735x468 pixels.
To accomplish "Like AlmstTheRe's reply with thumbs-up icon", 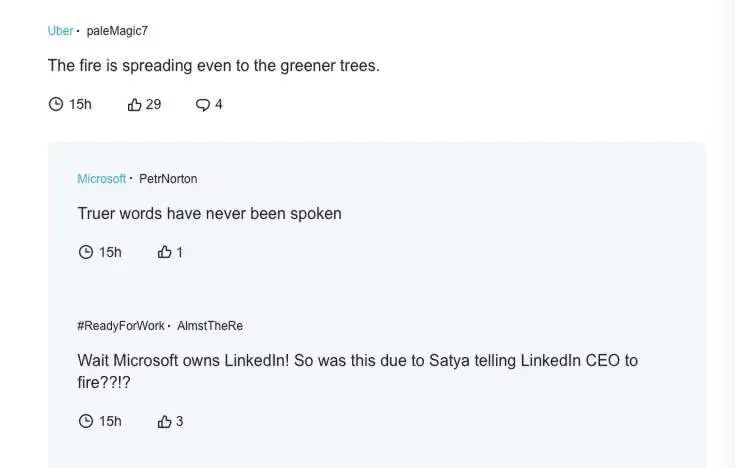I will (x=165, y=421).
